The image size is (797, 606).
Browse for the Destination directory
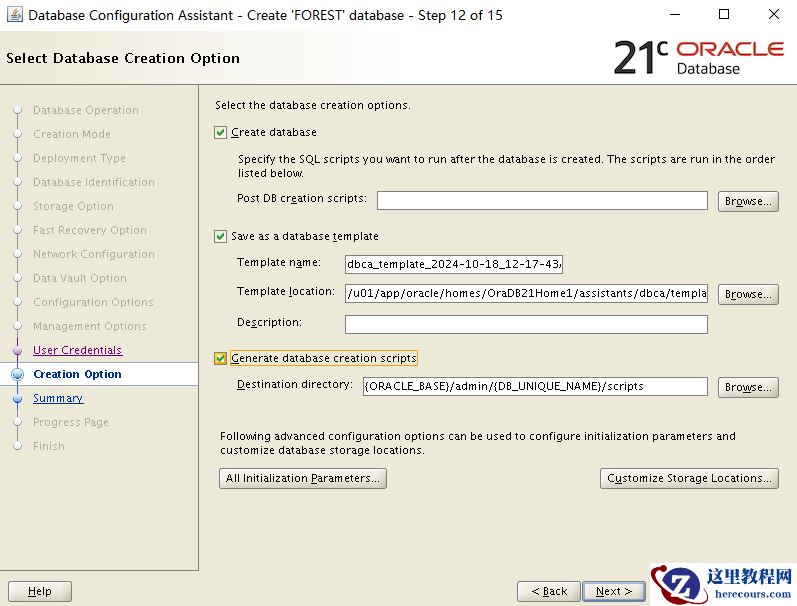point(748,387)
